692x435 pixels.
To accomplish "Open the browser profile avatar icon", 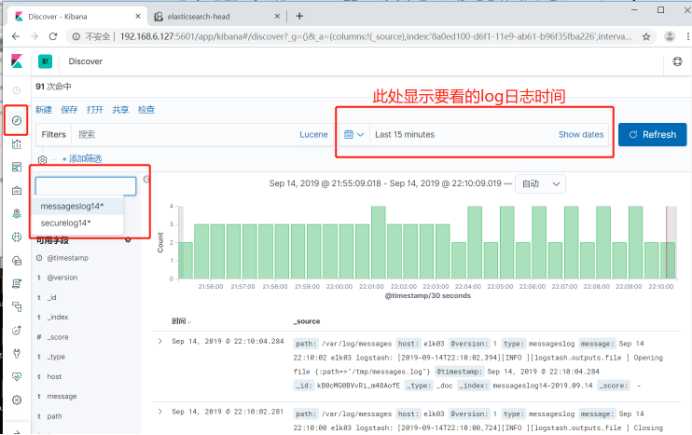I will pos(669,37).
